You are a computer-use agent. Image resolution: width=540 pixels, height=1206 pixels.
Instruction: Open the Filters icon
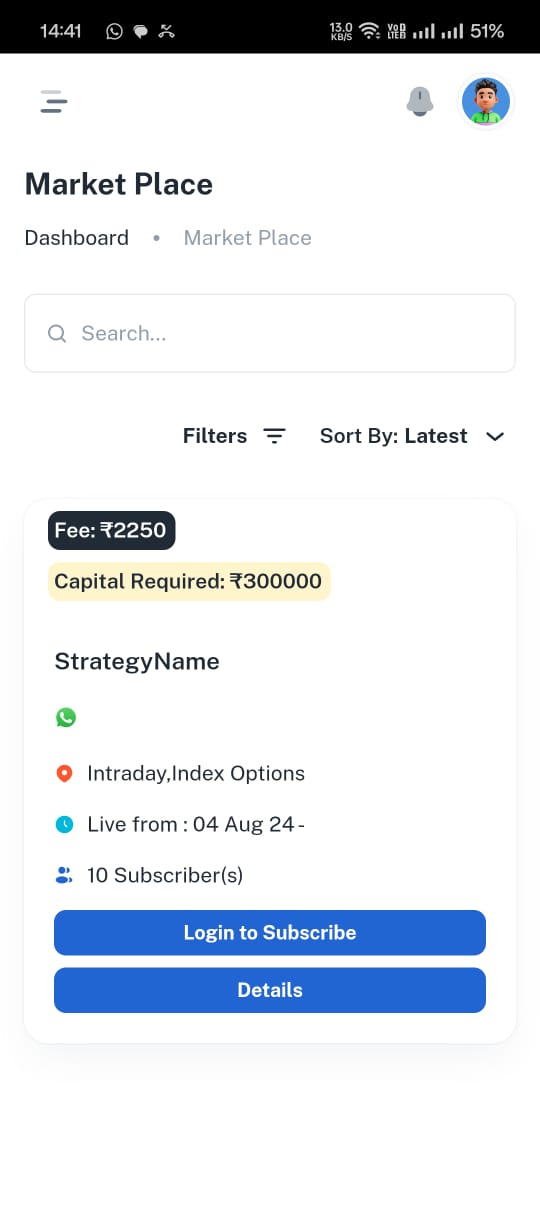[274, 436]
